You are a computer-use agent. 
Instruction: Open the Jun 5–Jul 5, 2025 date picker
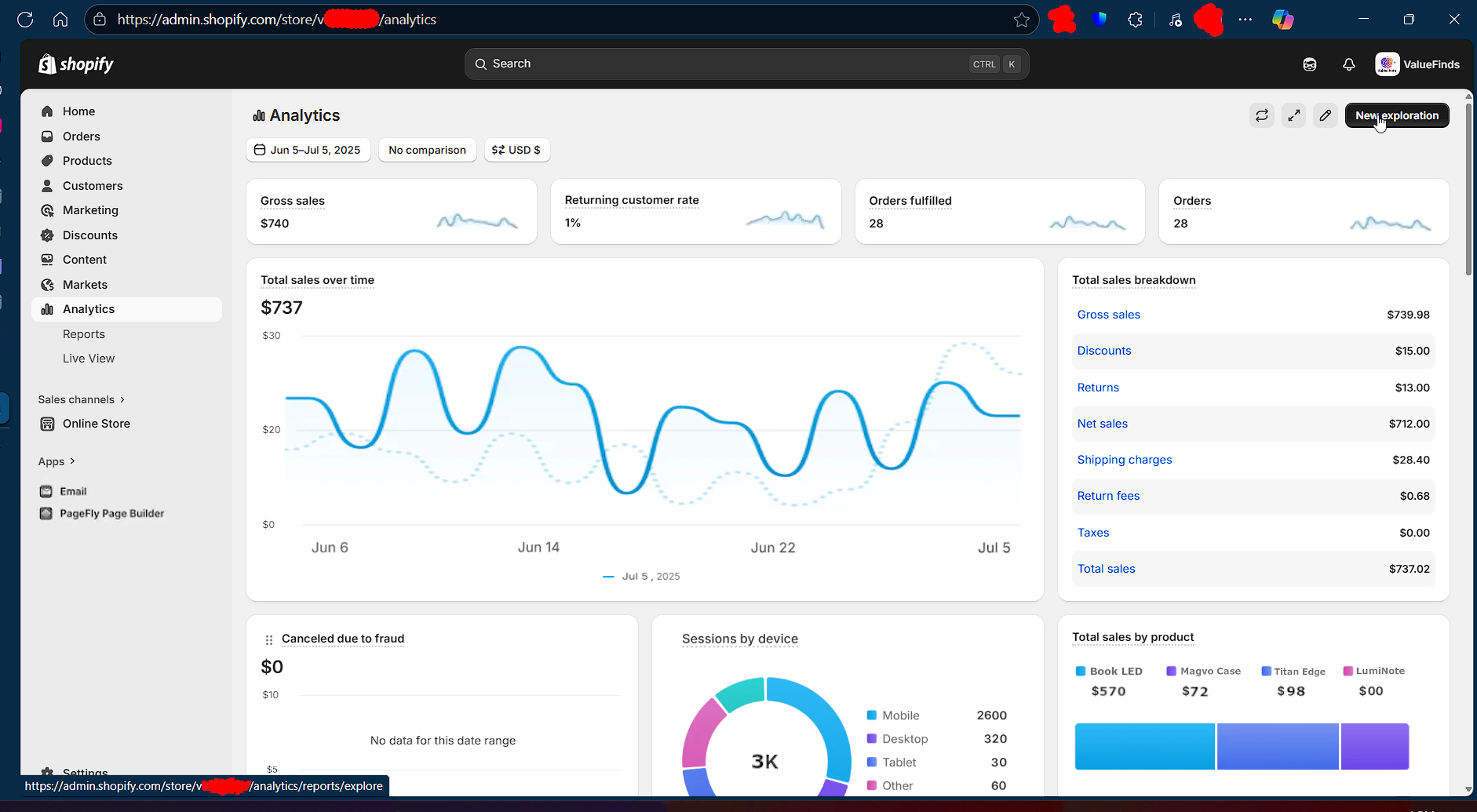coord(308,150)
